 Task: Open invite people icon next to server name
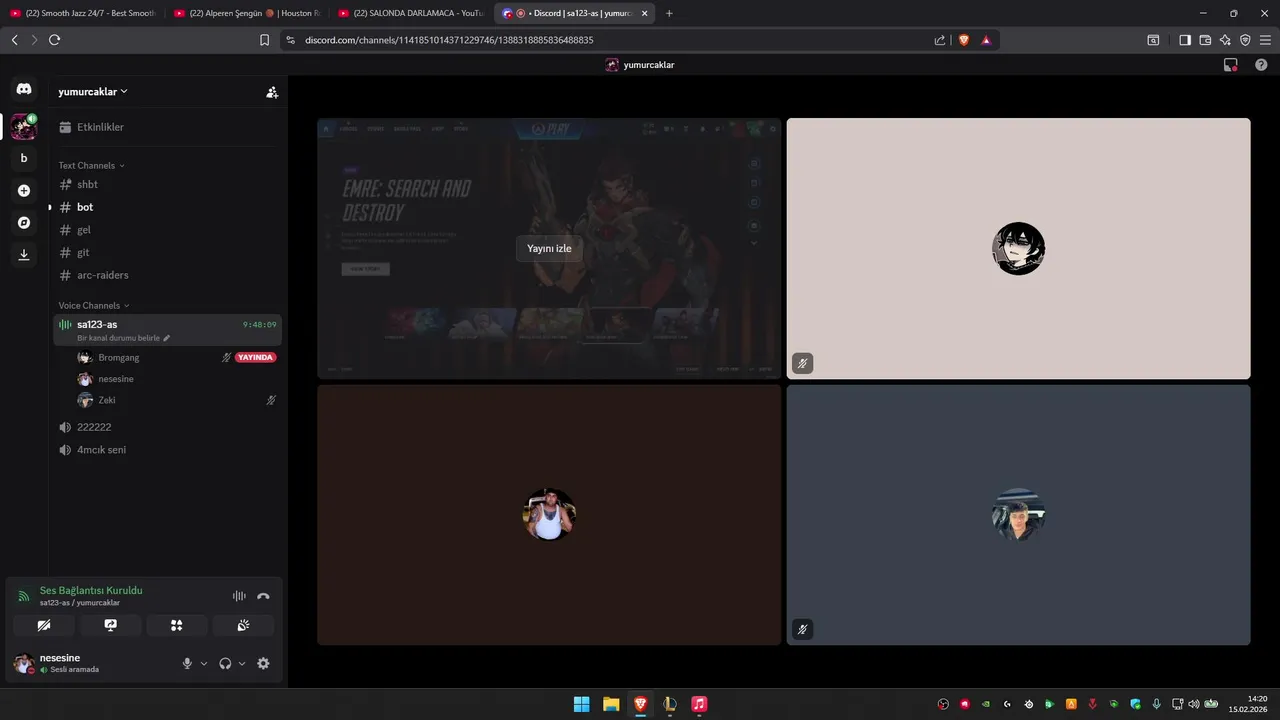click(x=272, y=92)
